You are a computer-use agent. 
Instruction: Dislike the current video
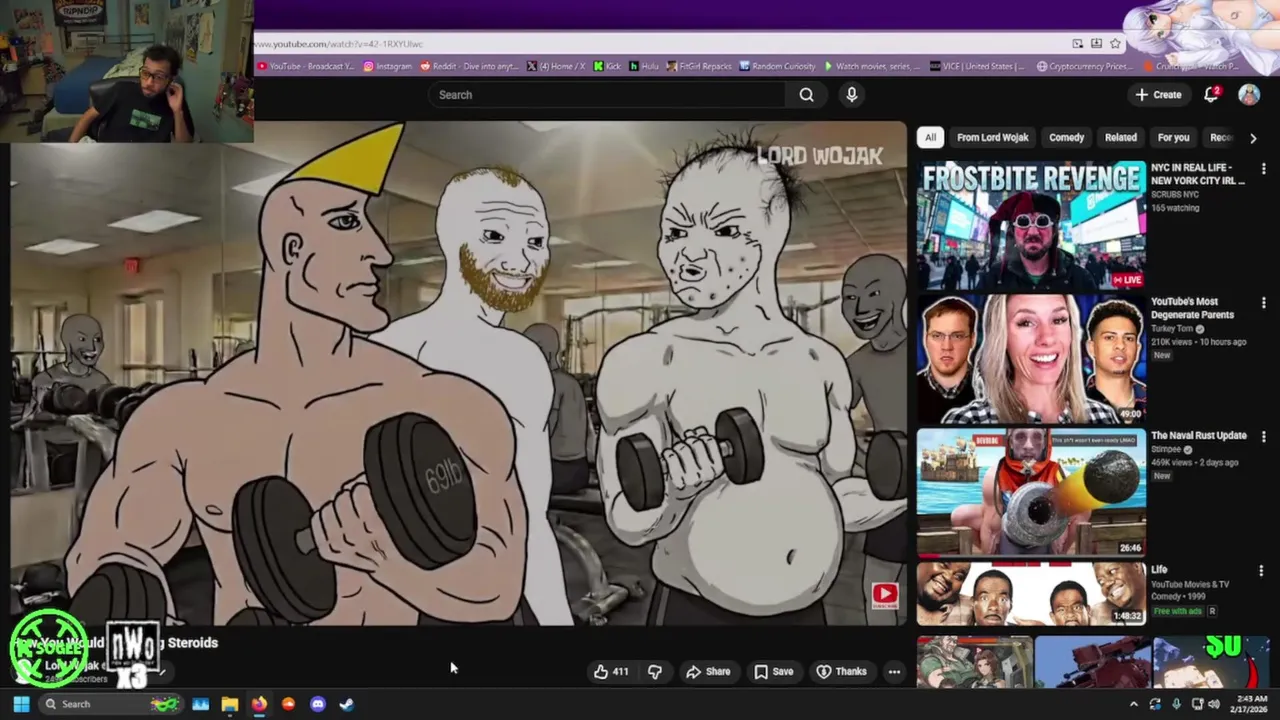pyautogui.click(x=655, y=672)
